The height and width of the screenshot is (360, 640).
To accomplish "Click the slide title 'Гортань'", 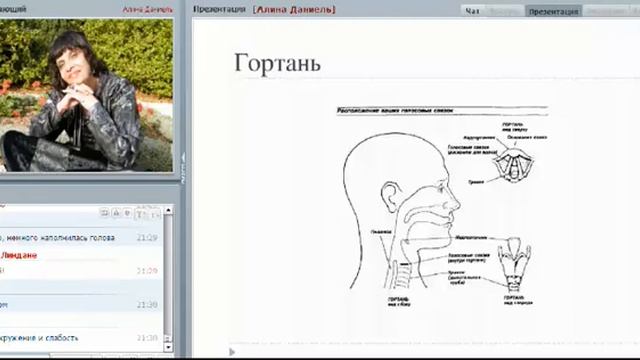I will [x=278, y=63].
